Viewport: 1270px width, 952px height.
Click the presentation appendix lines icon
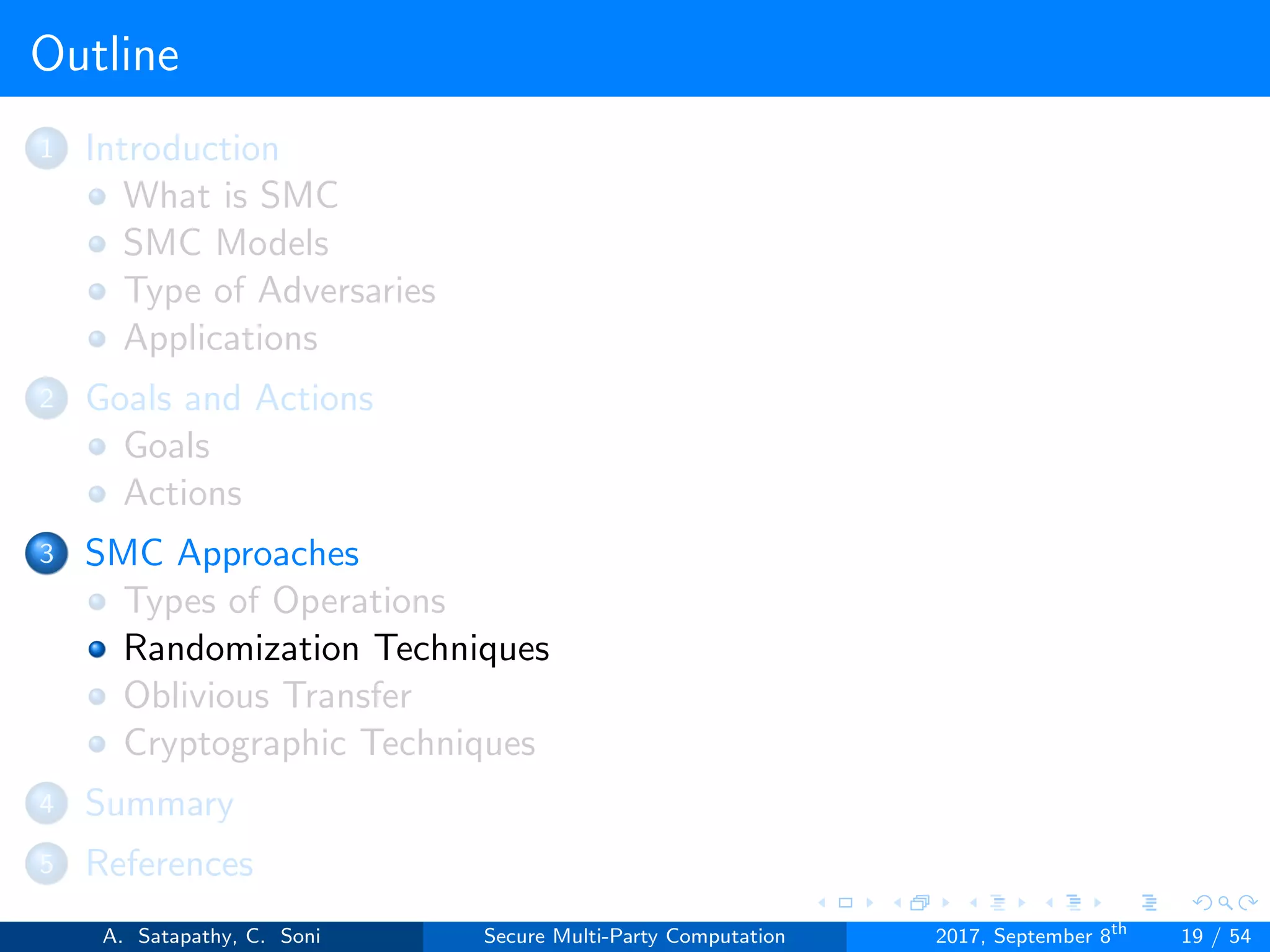tap(1149, 903)
